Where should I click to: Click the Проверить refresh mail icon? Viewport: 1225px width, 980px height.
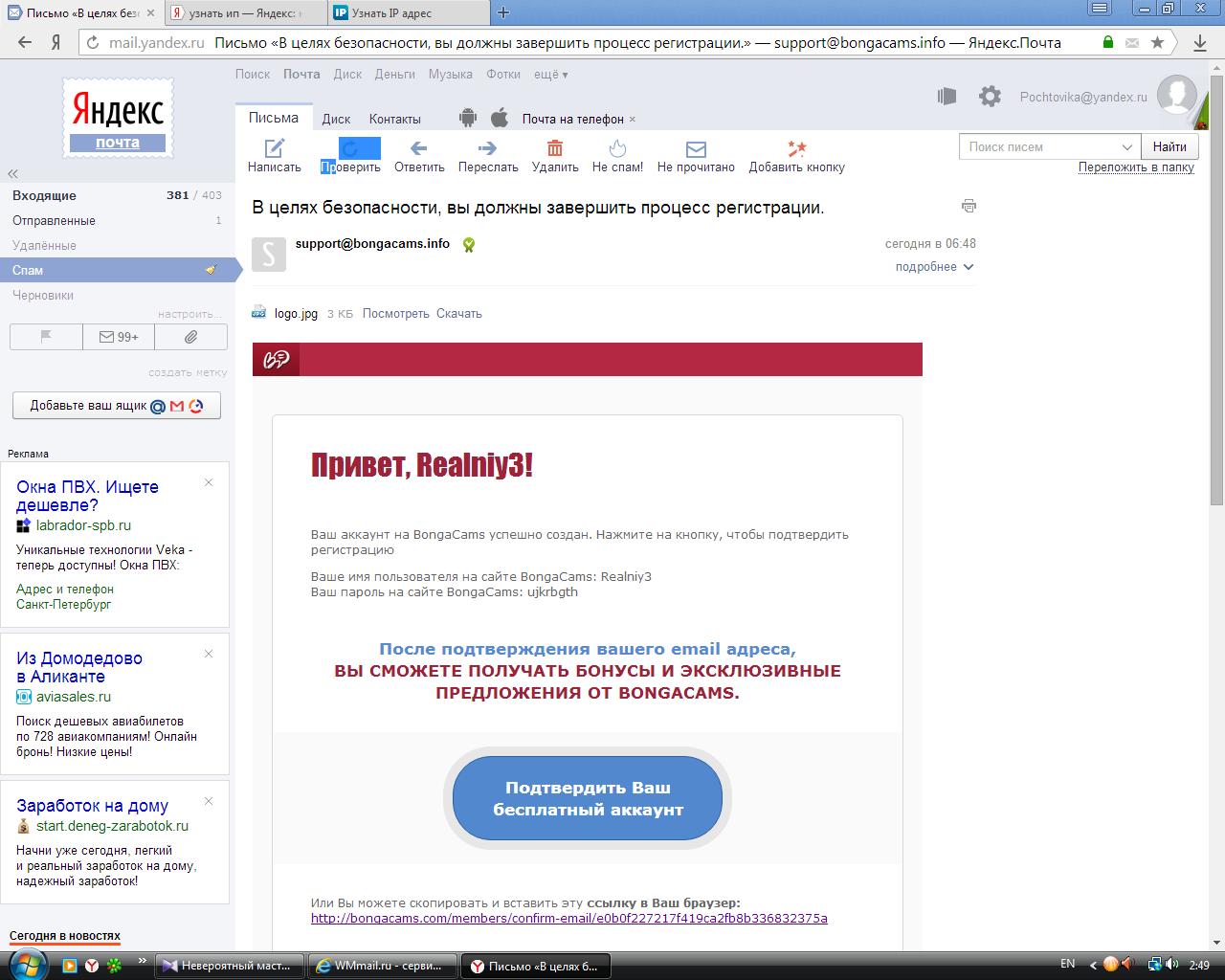click(x=350, y=148)
